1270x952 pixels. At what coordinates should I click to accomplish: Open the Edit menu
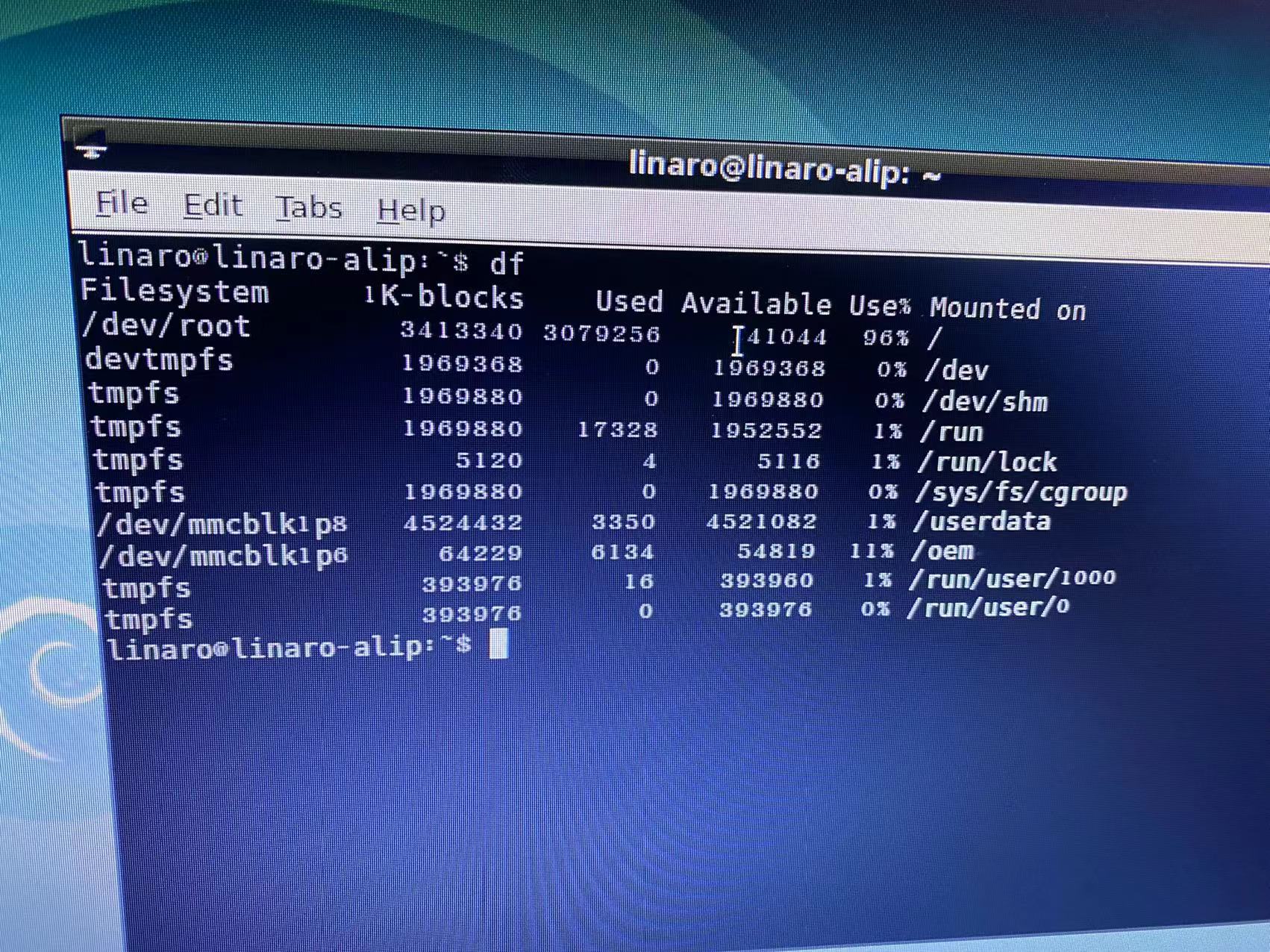pos(213,206)
